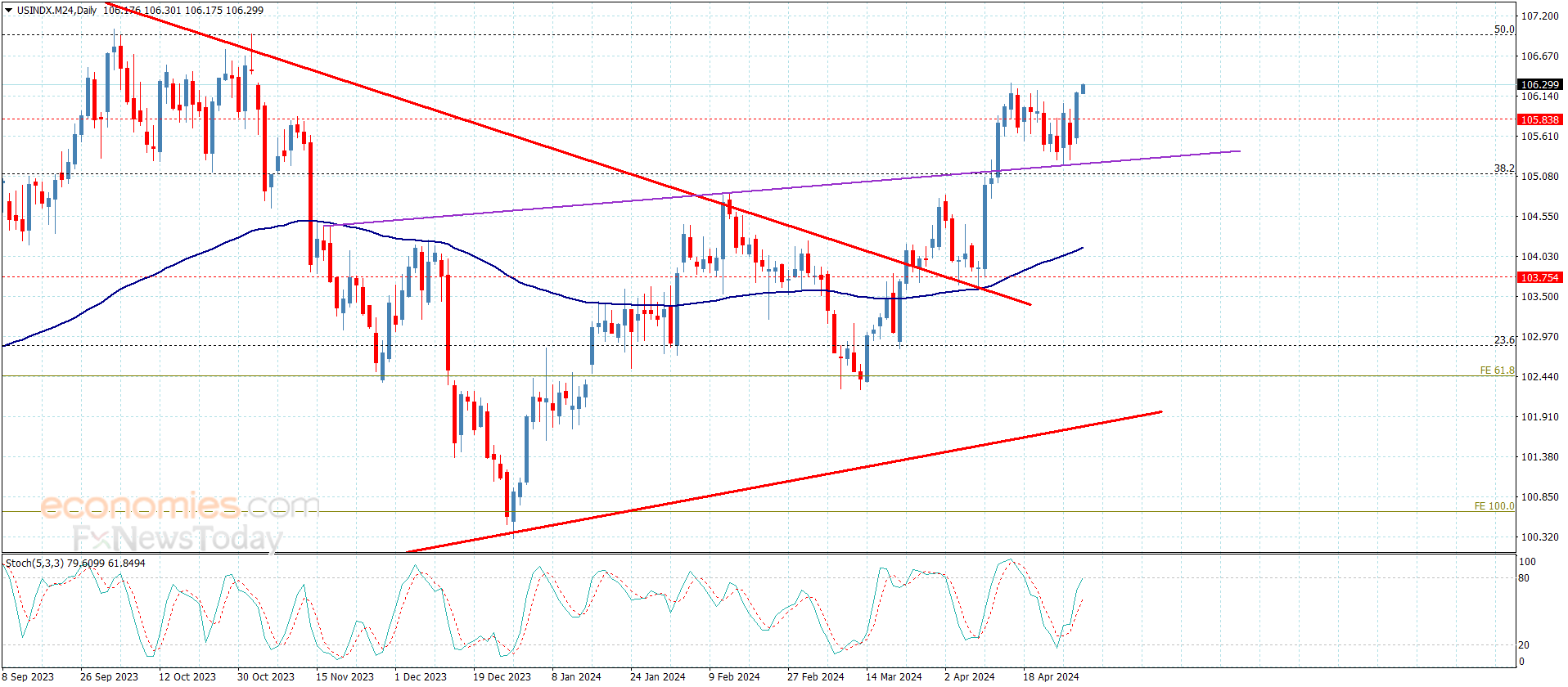Click the red price tag 103.754
This screenshot has height=687, width=1568.
pos(1539,277)
